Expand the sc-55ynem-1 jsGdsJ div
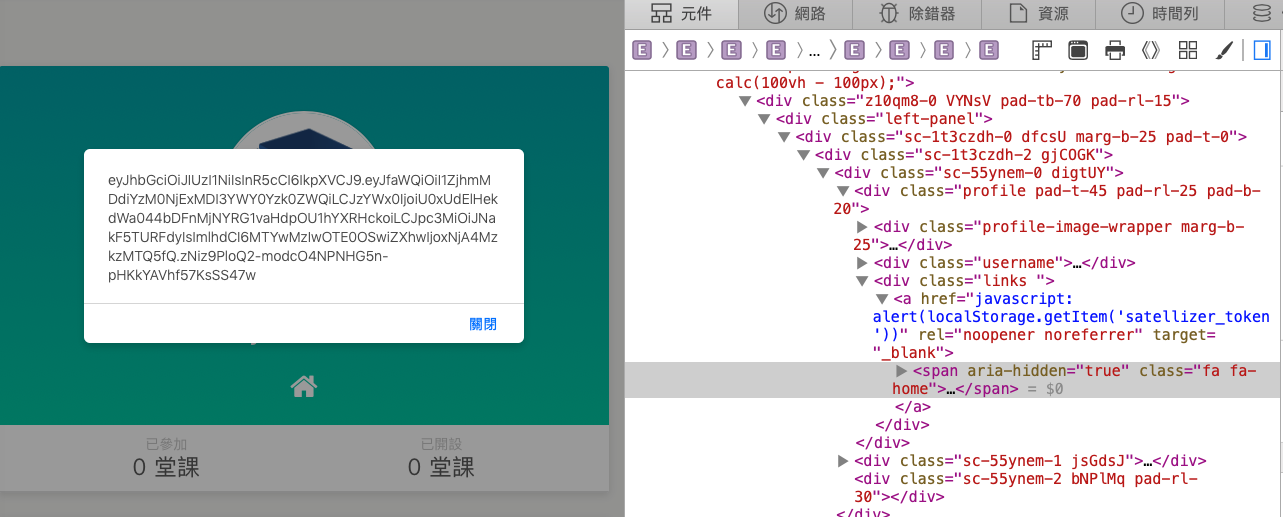This screenshot has height=517, width=1283. pos(842,461)
